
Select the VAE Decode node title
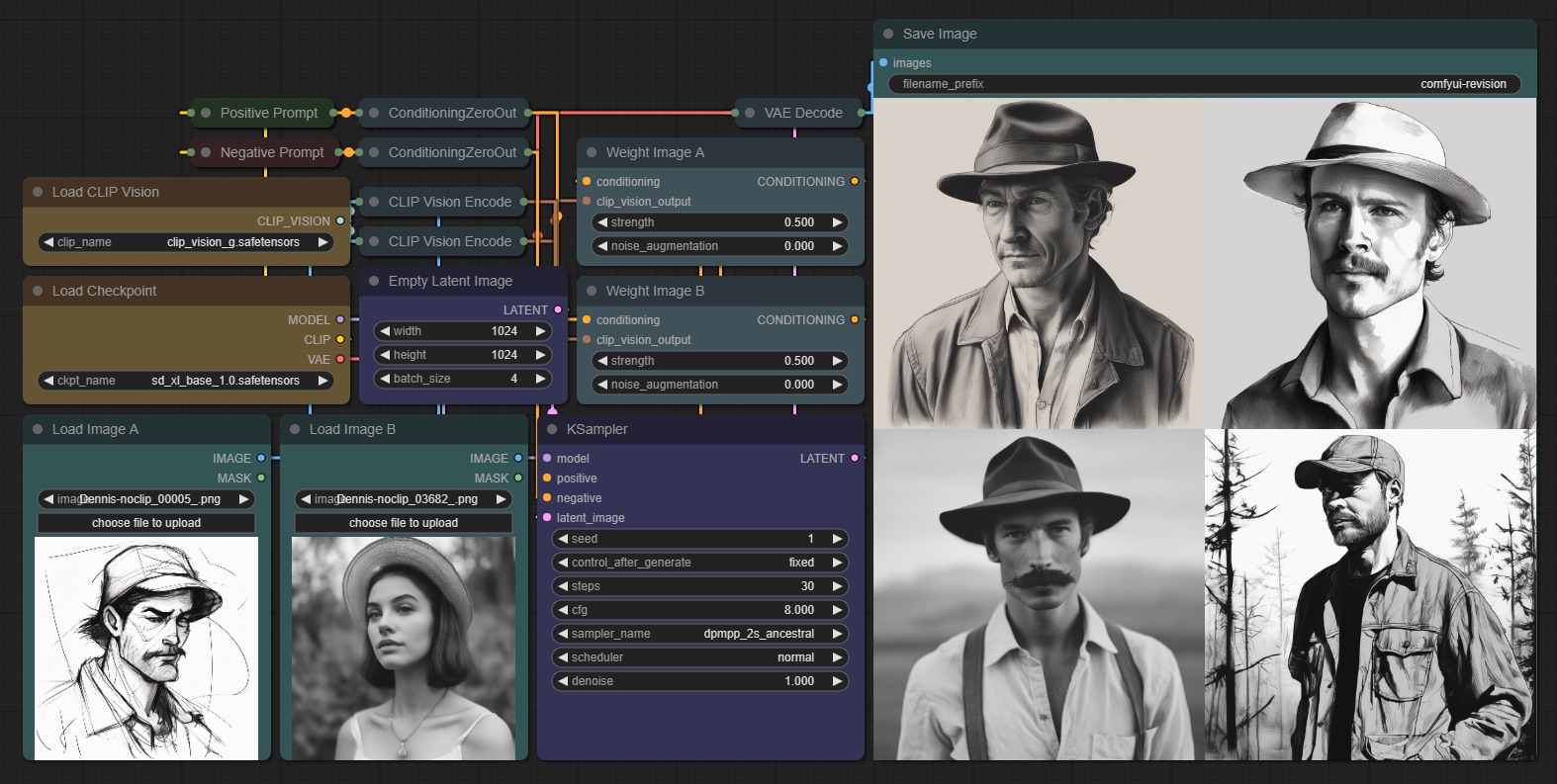coord(802,113)
